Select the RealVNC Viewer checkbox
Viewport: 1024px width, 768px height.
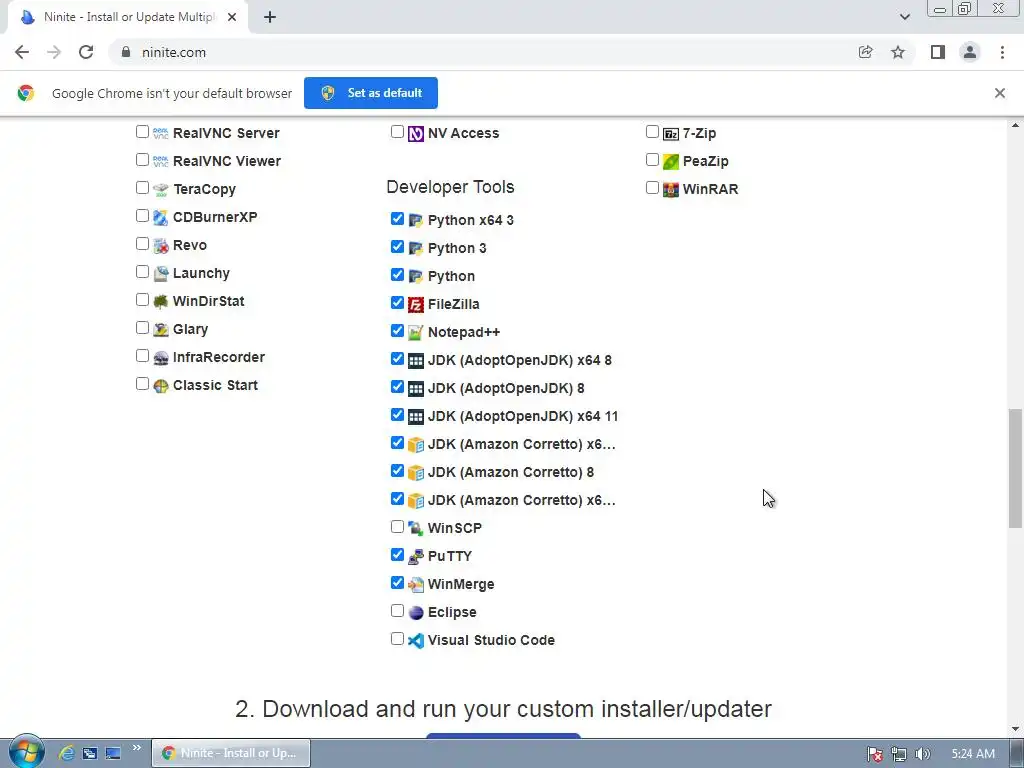pyautogui.click(x=142, y=160)
